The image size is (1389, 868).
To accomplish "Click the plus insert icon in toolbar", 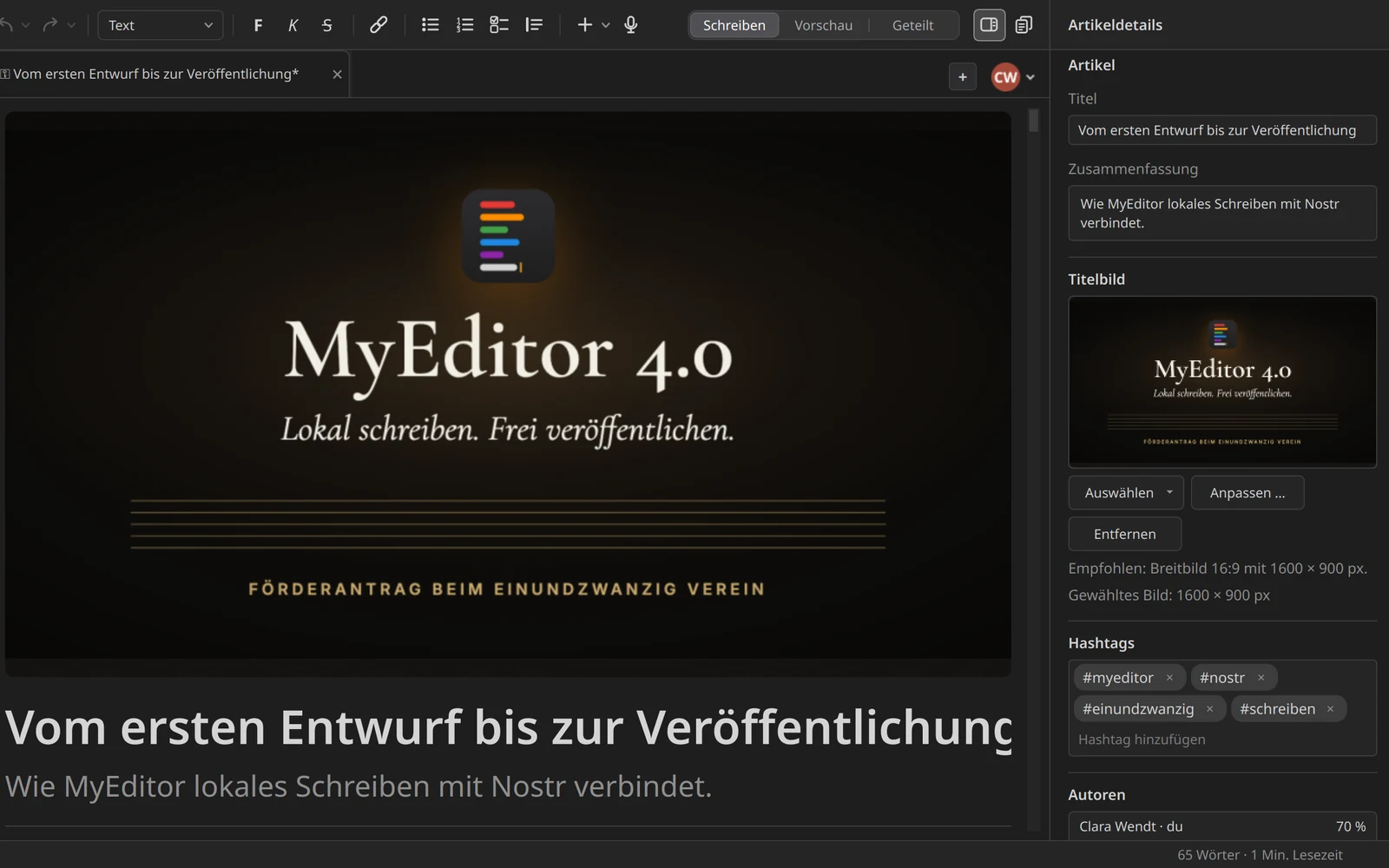I will click(x=585, y=25).
